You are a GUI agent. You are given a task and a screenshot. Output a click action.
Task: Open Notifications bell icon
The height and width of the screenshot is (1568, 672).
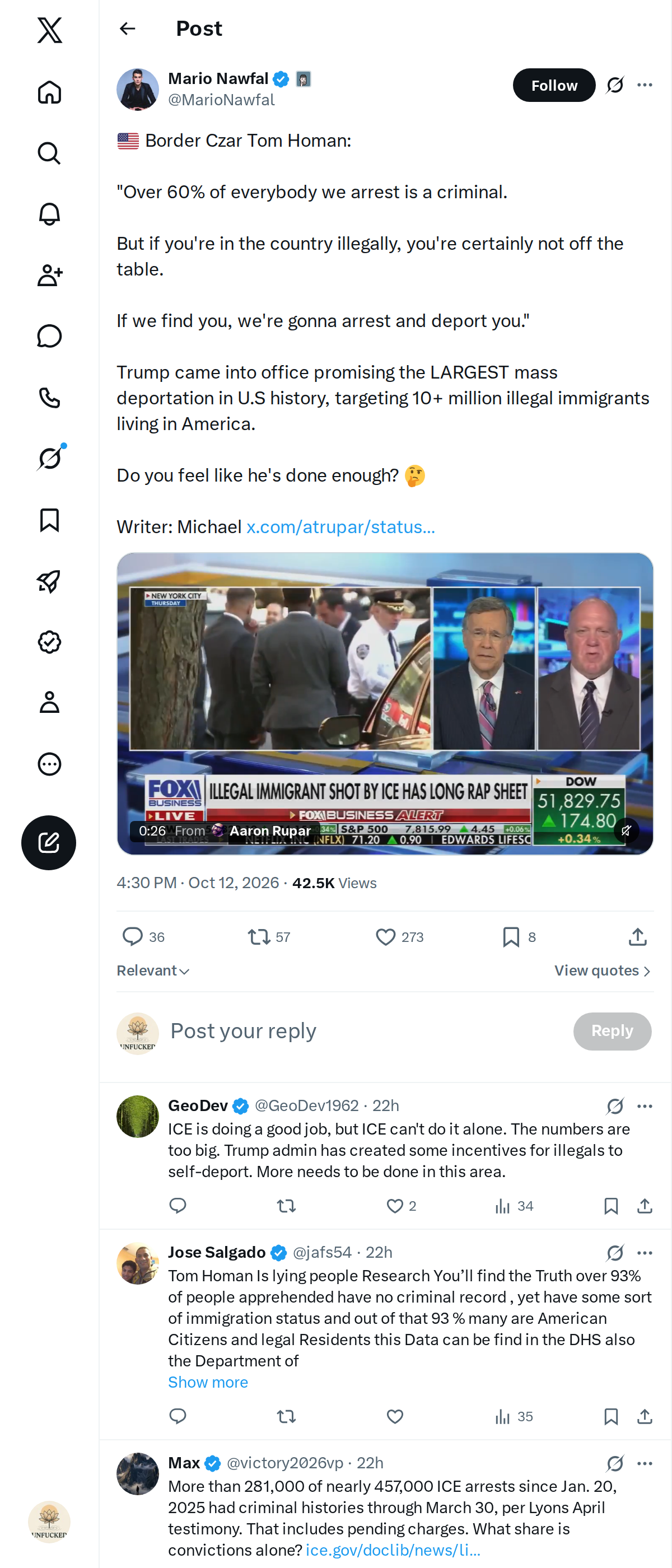[49, 214]
